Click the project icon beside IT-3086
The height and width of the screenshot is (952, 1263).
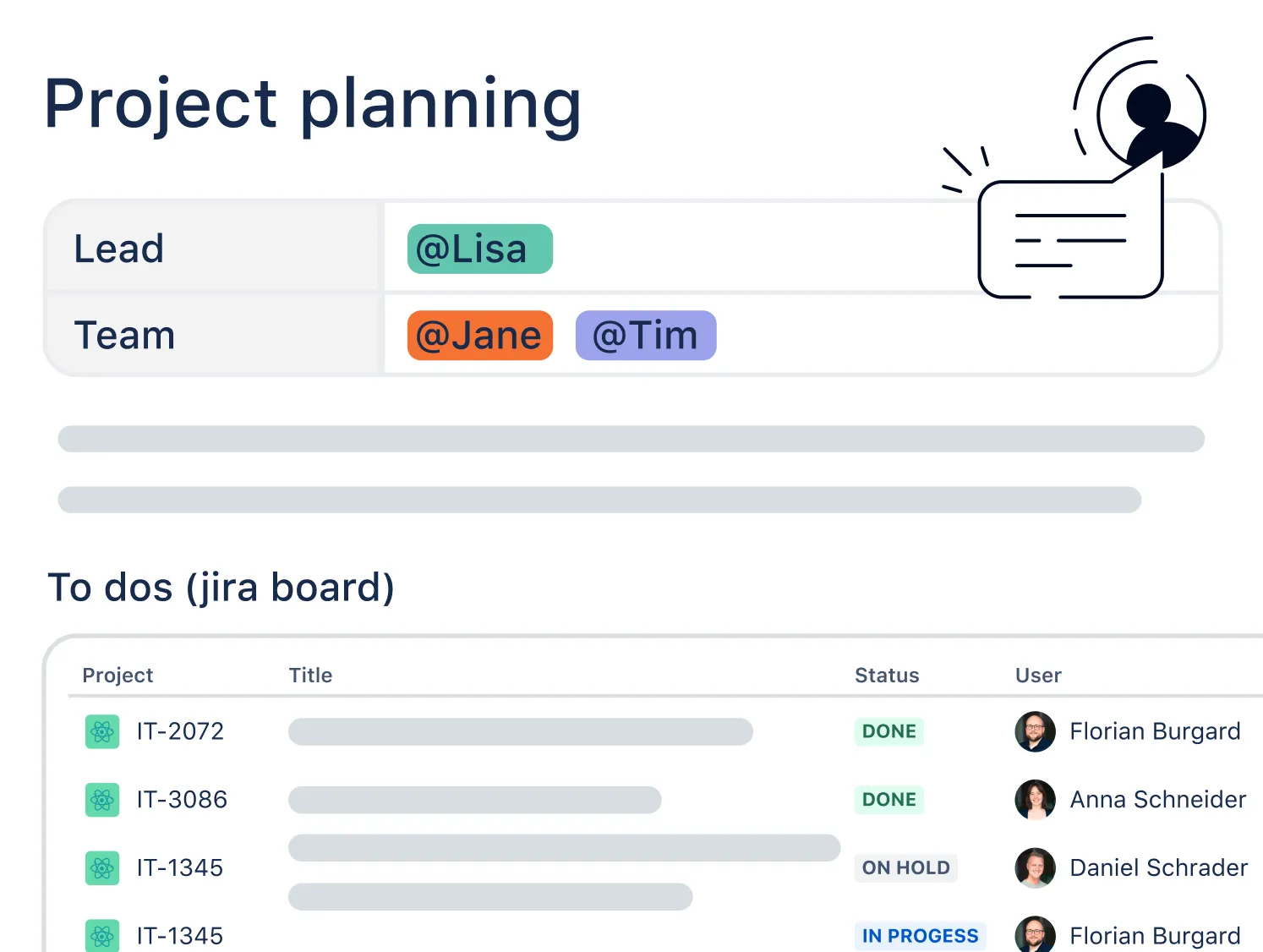(102, 800)
